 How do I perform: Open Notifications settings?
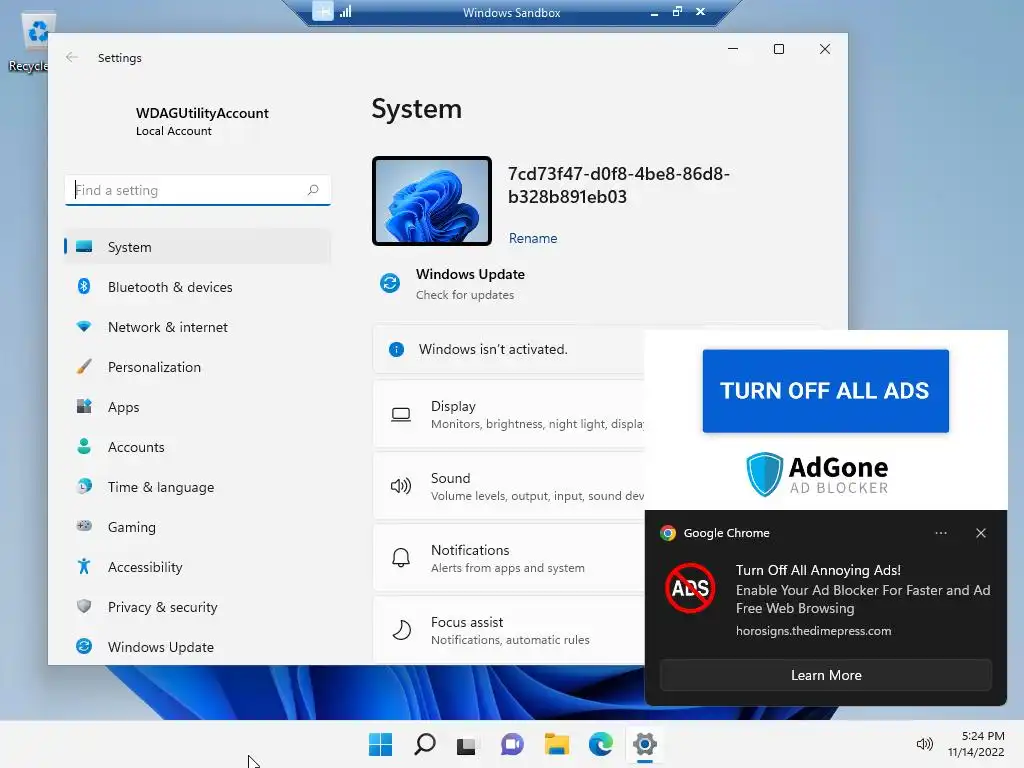(509, 558)
